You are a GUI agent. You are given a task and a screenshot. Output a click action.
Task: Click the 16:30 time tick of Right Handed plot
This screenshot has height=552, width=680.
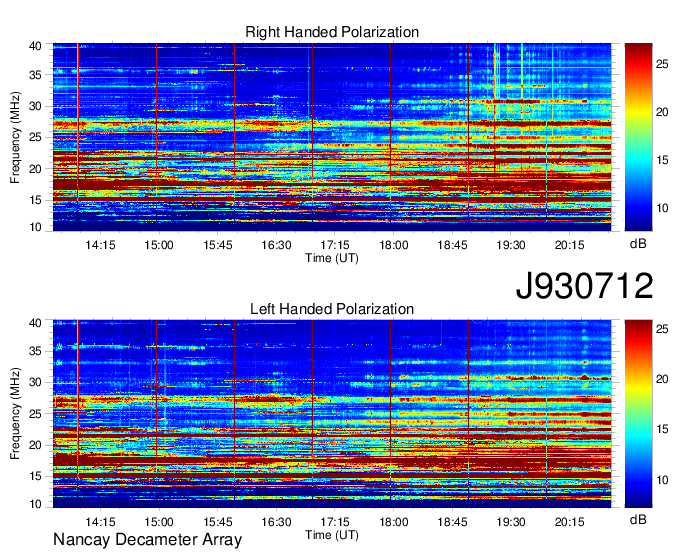coord(276,245)
